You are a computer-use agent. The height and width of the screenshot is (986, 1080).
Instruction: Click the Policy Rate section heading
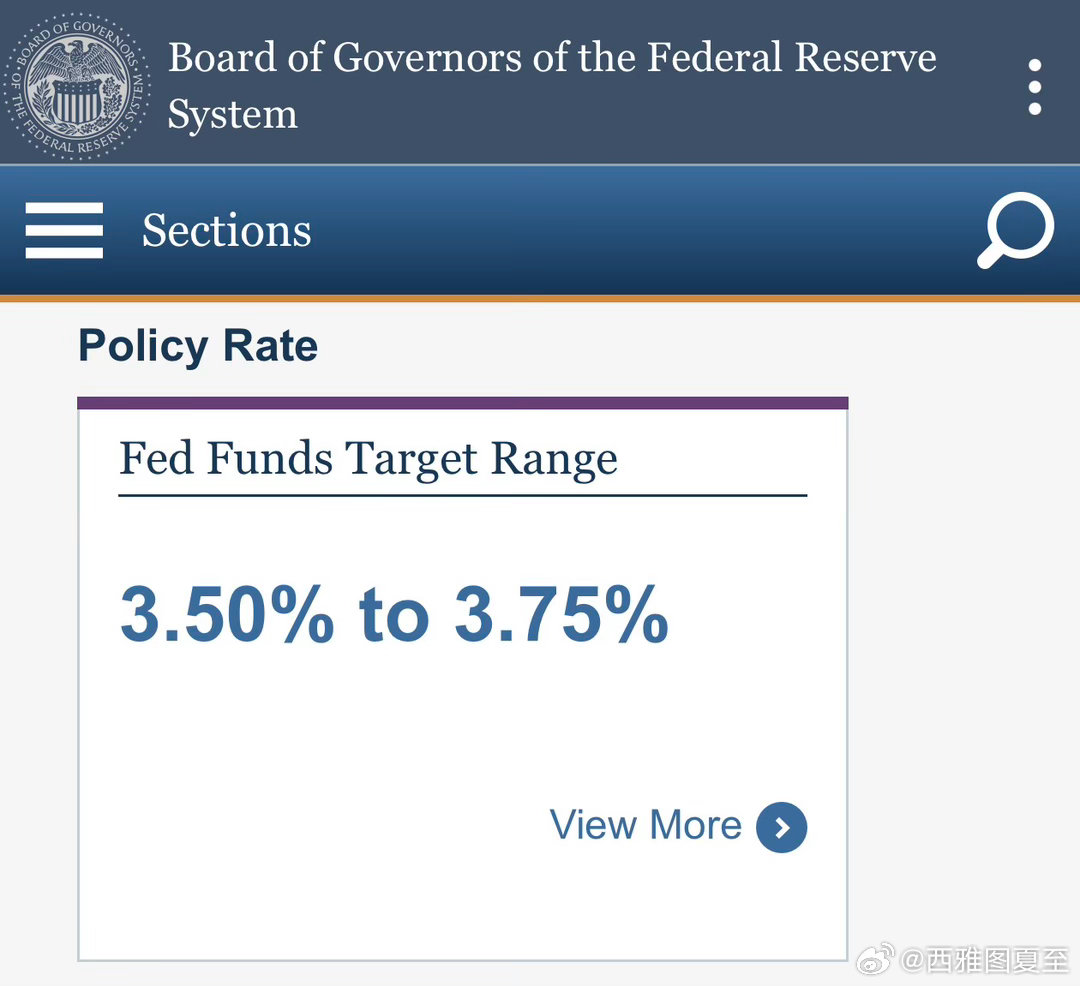[x=198, y=347]
